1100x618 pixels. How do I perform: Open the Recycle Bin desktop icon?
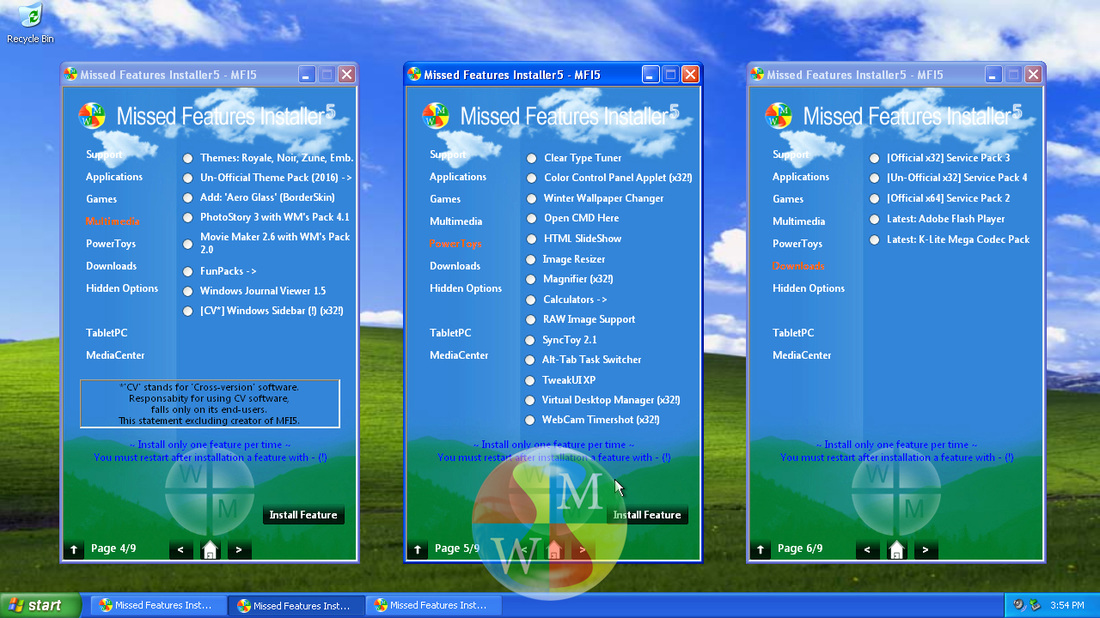pos(30,24)
